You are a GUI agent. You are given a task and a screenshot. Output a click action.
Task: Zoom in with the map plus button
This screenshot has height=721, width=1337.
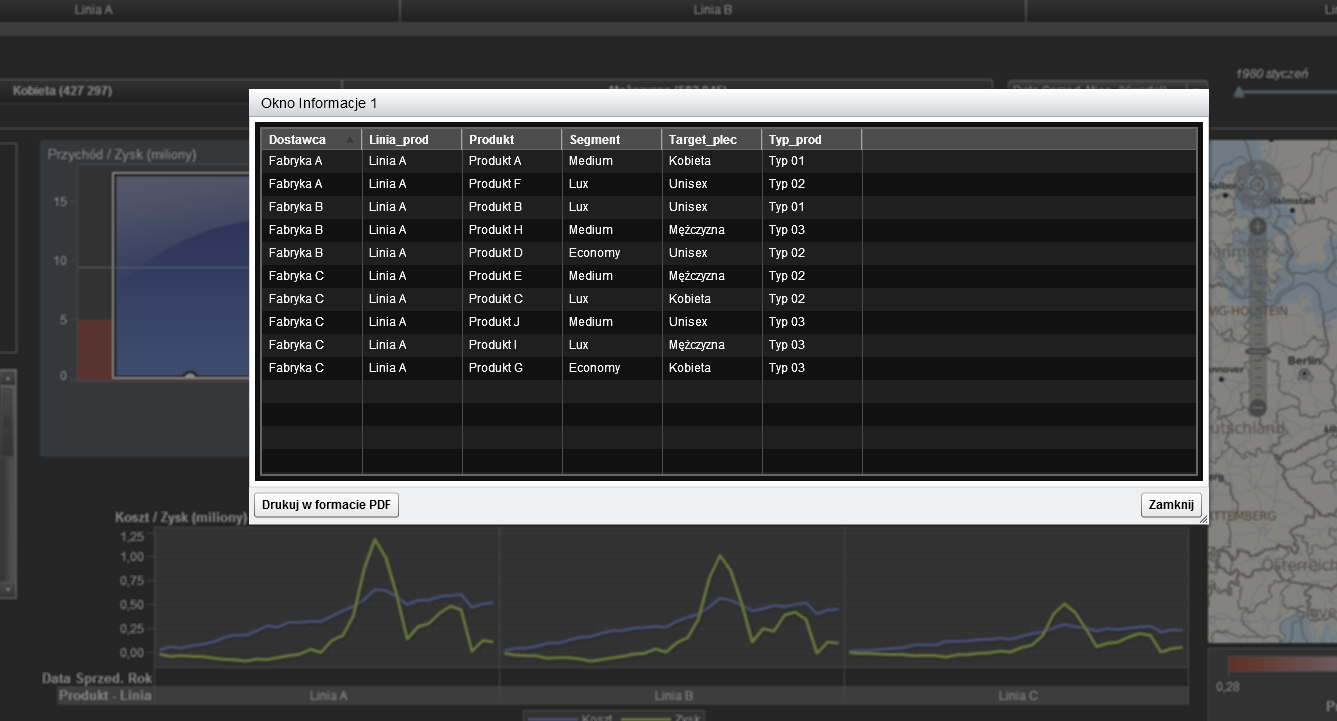click(x=1257, y=227)
